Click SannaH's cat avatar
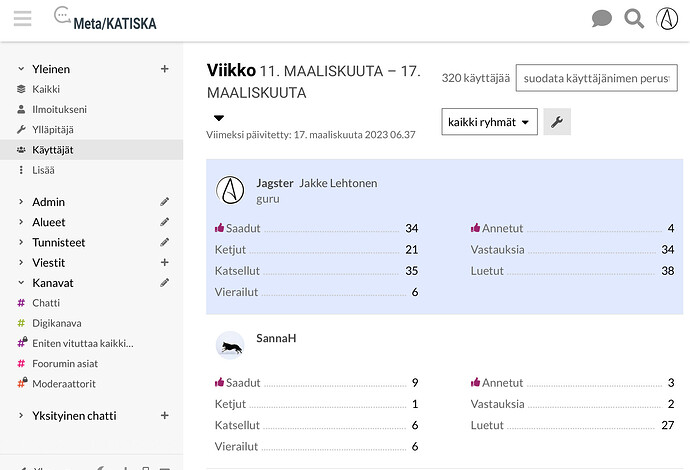This screenshot has height=470, width=690. [230, 345]
